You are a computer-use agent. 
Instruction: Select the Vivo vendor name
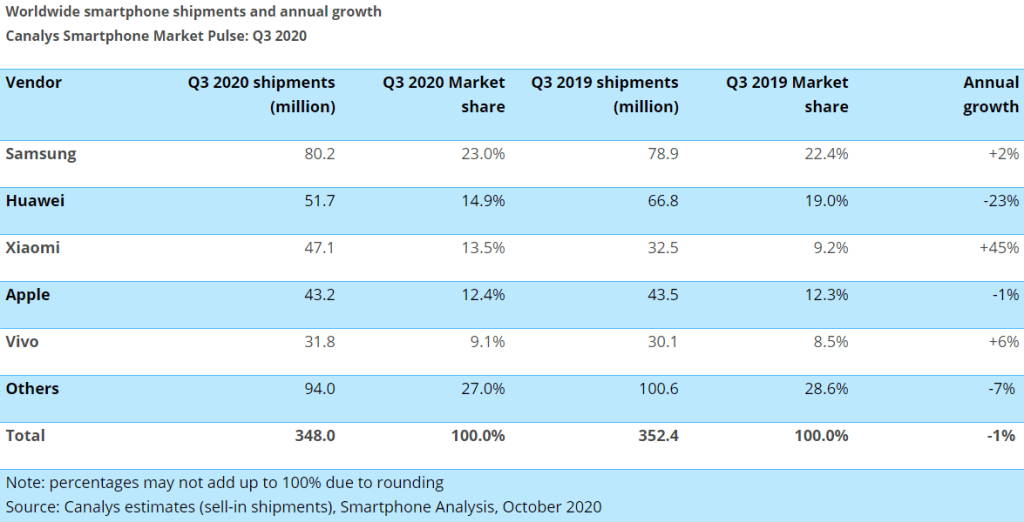tap(23, 342)
